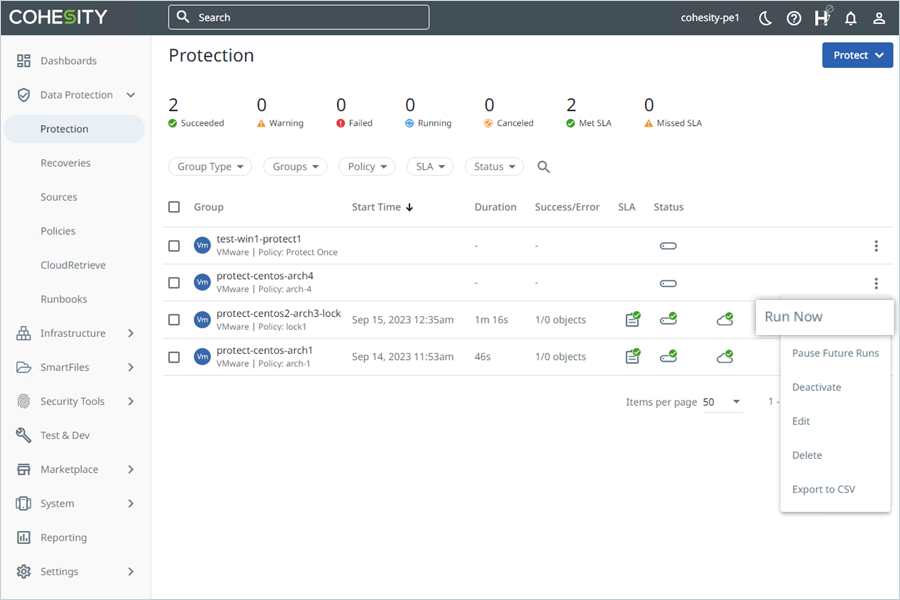Open the SLA filter dropdown
900x600 pixels.
(x=430, y=167)
